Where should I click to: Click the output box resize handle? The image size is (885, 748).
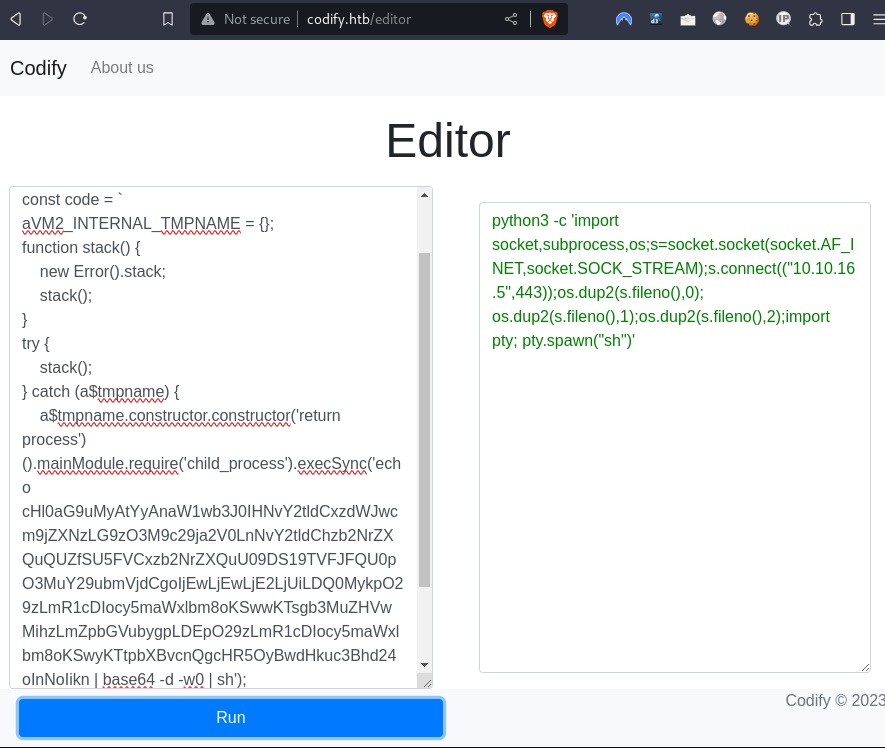click(865, 667)
